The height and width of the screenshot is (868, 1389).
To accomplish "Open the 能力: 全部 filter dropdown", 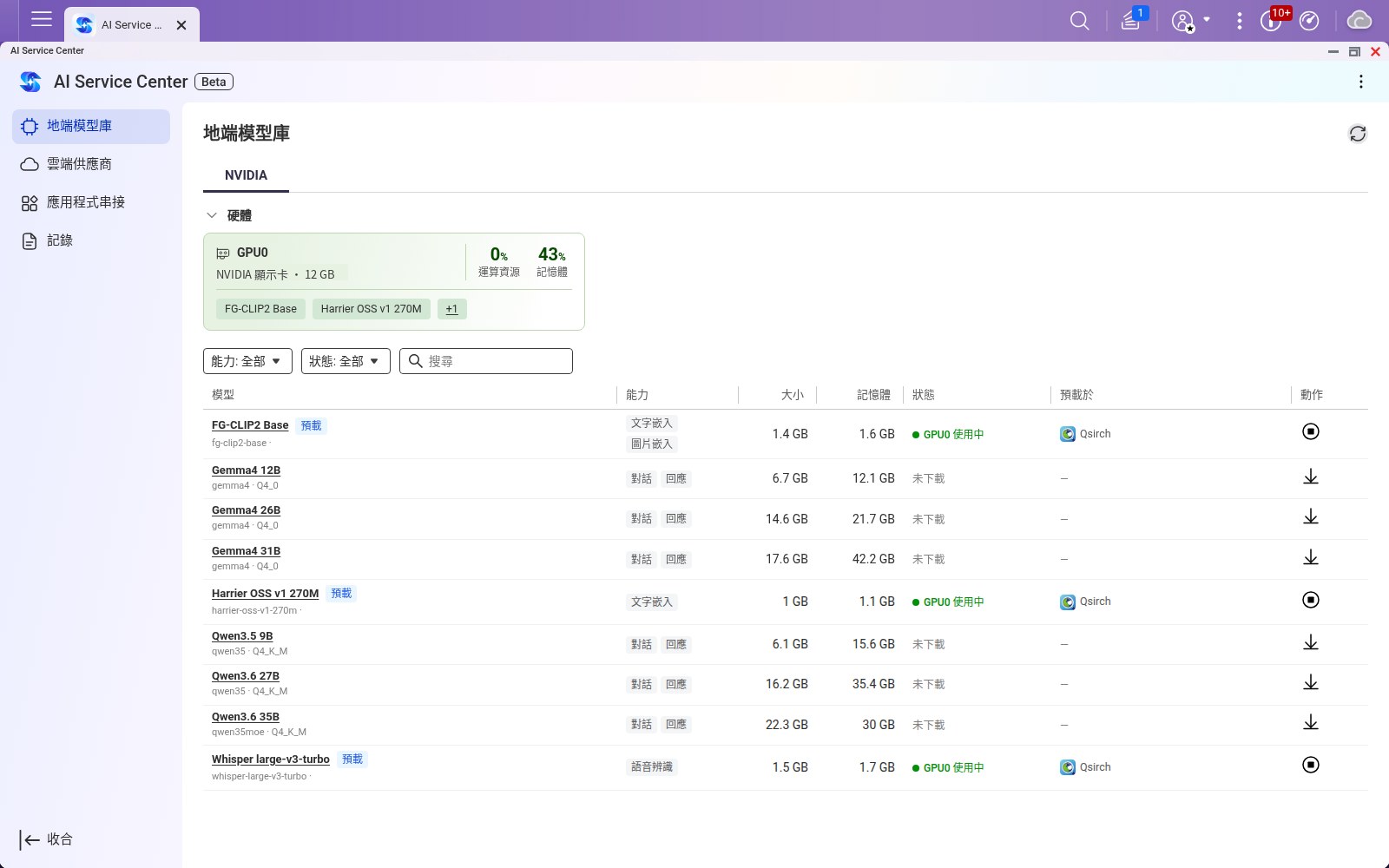I will 247,361.
